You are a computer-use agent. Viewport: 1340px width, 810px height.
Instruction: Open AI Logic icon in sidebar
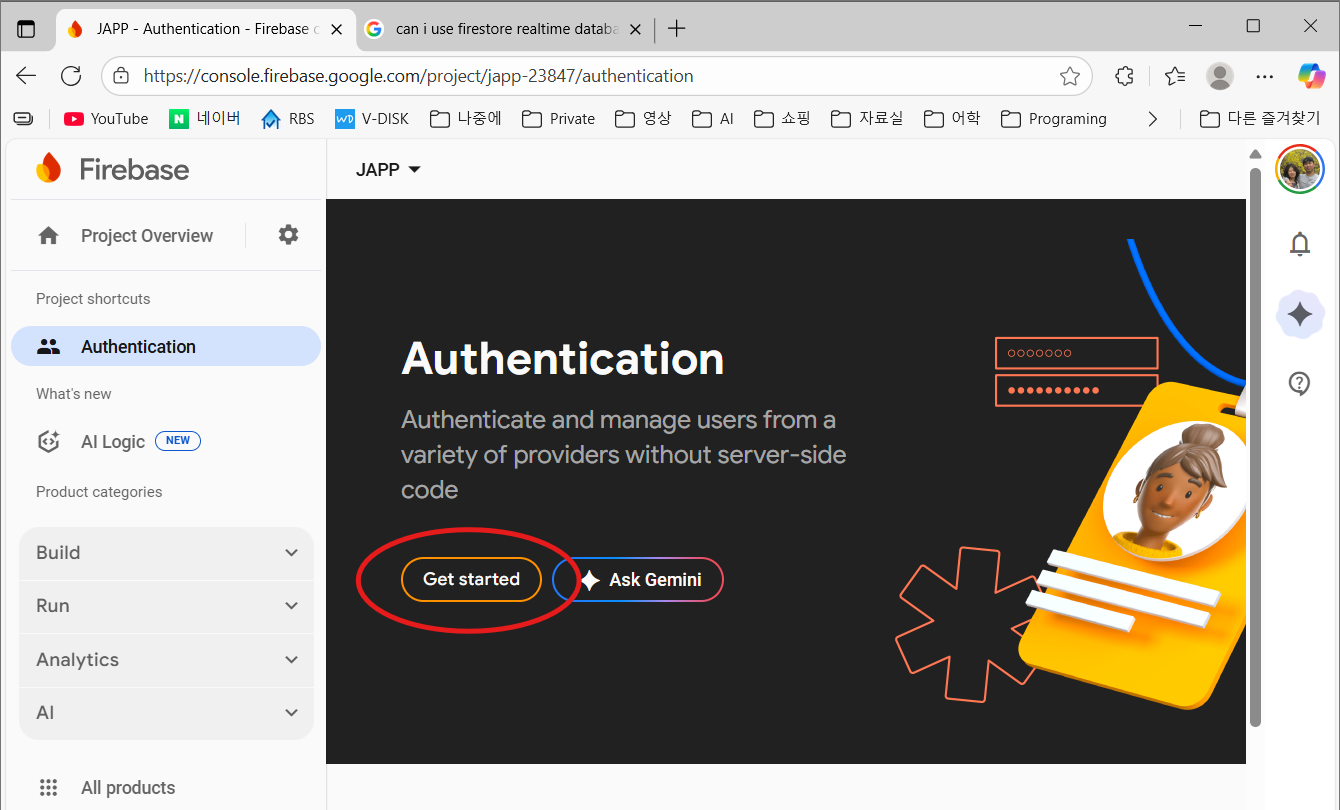48,441
